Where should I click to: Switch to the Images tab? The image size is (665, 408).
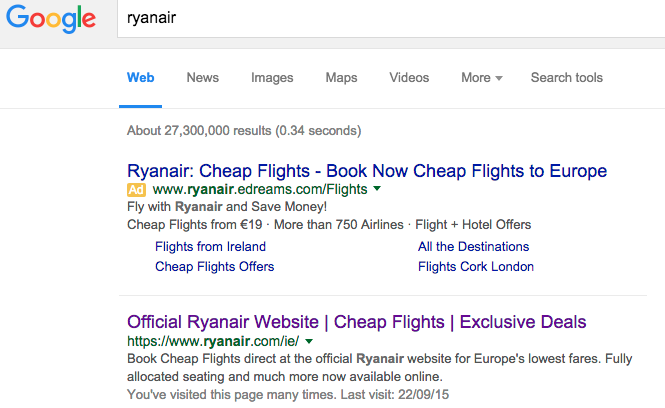pos(272,78)
